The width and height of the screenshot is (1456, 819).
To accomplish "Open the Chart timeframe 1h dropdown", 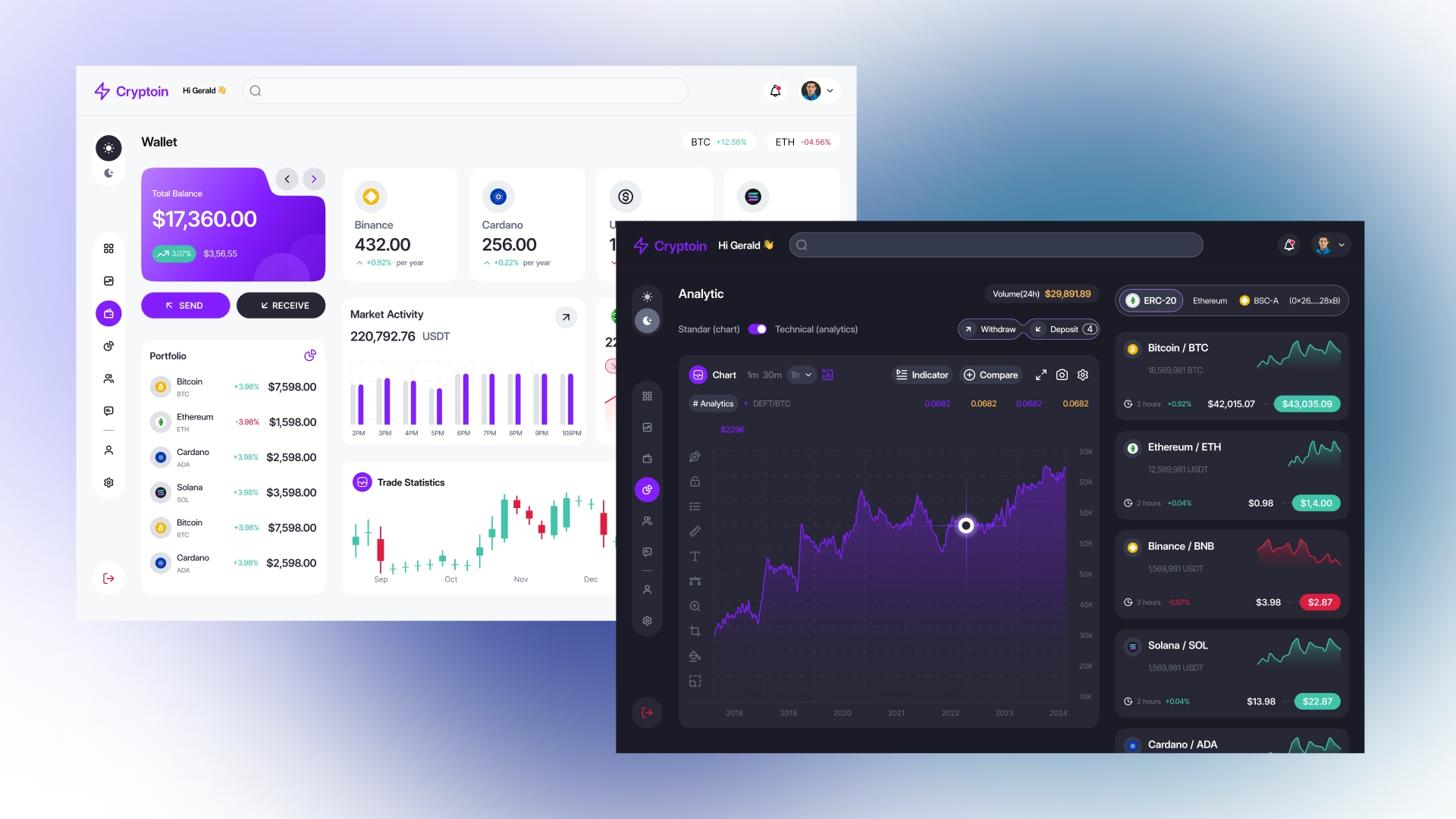I will pos(800,375).
